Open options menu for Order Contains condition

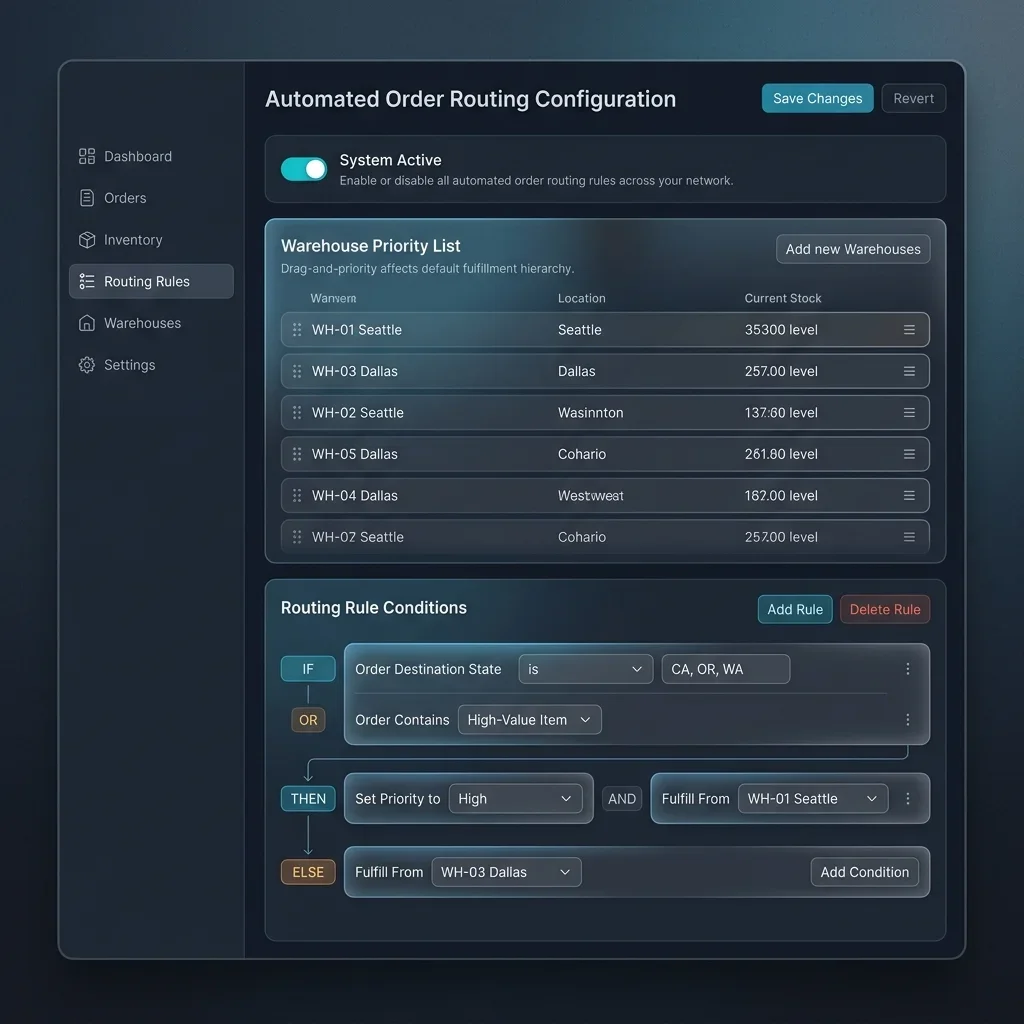908,720
